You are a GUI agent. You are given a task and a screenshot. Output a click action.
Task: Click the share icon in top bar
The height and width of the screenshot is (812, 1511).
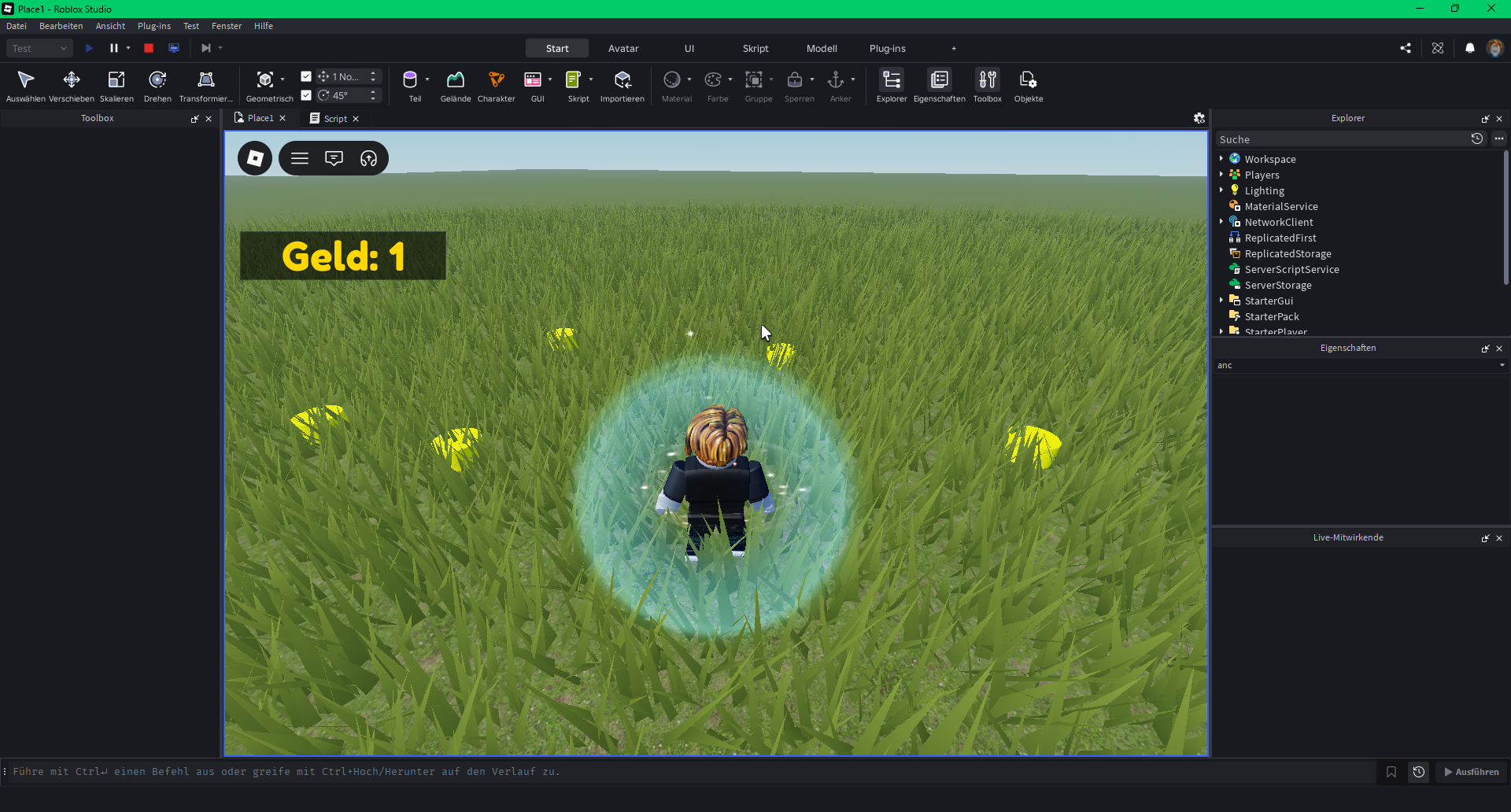1406,48
